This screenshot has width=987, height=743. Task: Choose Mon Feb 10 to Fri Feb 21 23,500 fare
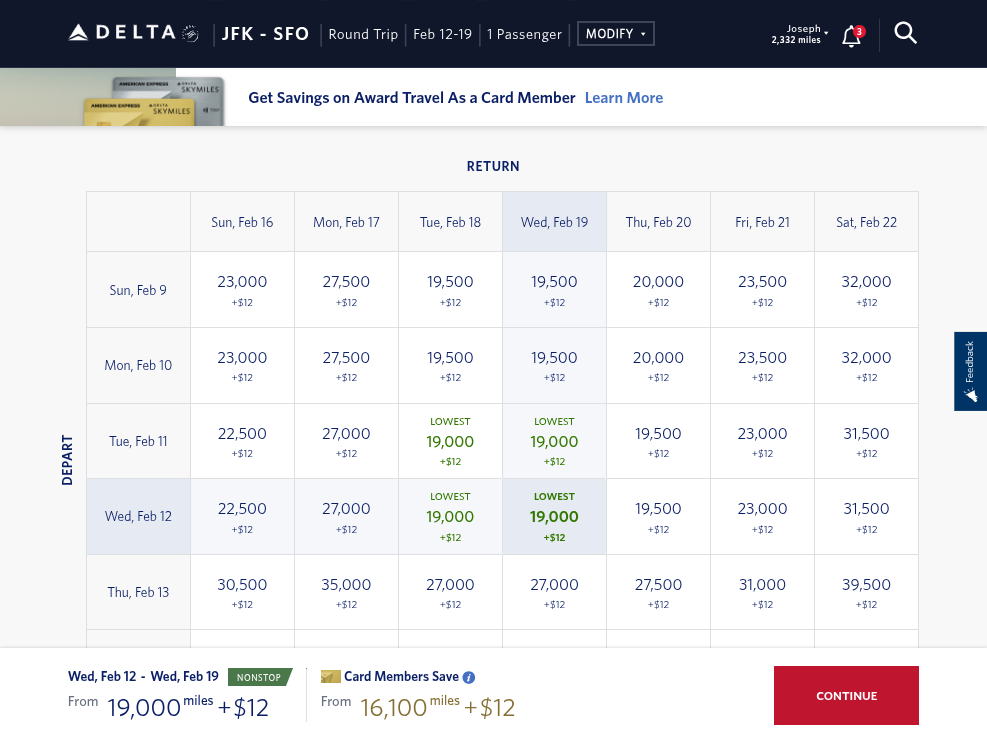(x=762, y=365)
